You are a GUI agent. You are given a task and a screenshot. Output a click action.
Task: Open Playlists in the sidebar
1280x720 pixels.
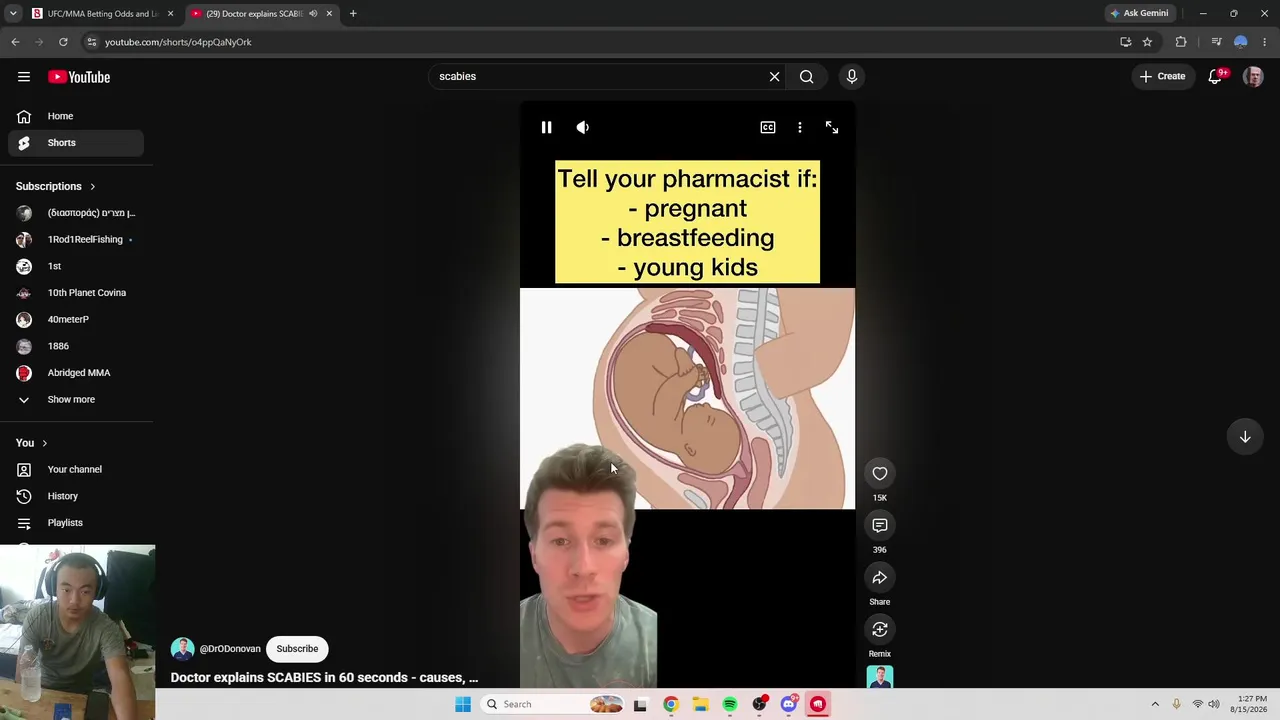pyautogui.click(x=76, y=523)
